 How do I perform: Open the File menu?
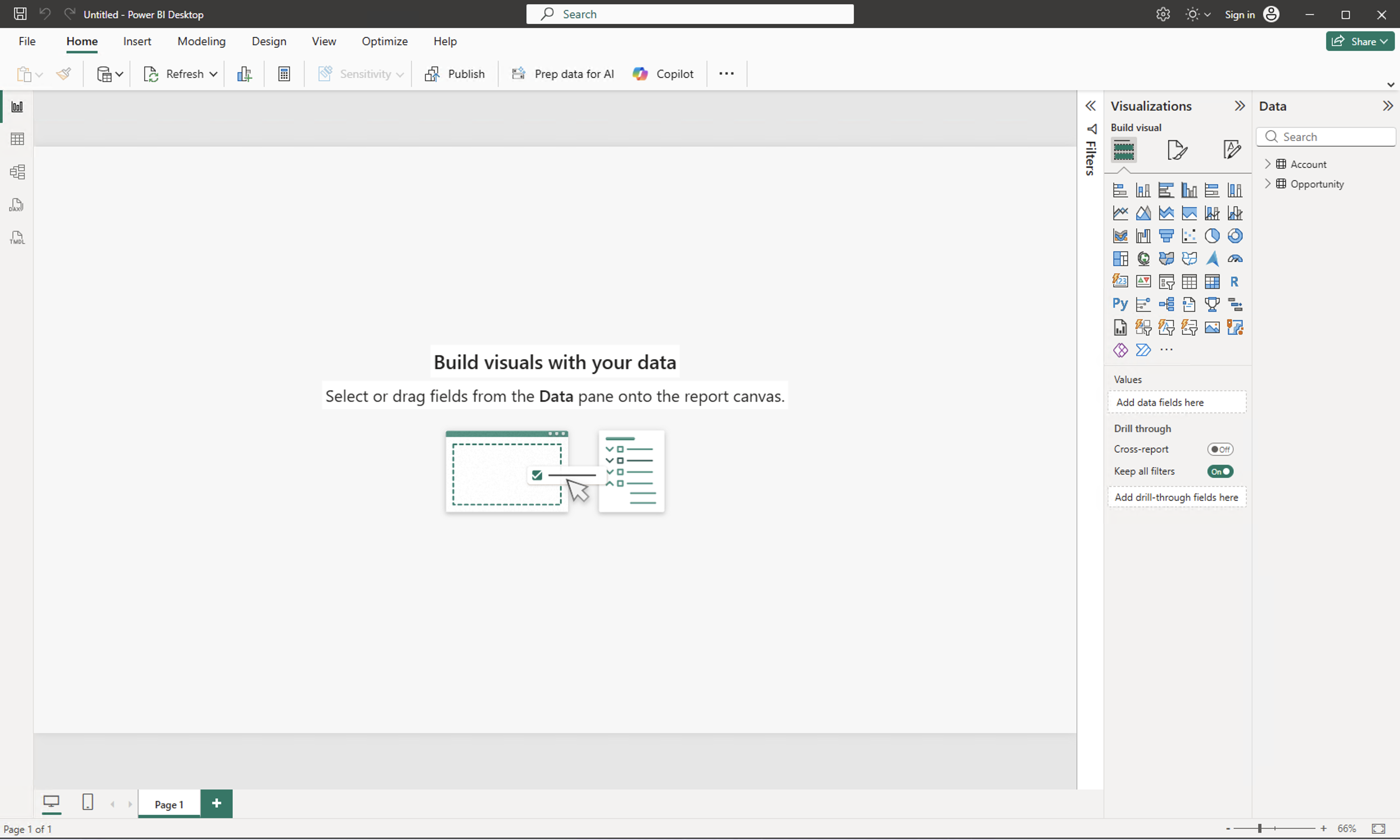click(x=27, y=41)
